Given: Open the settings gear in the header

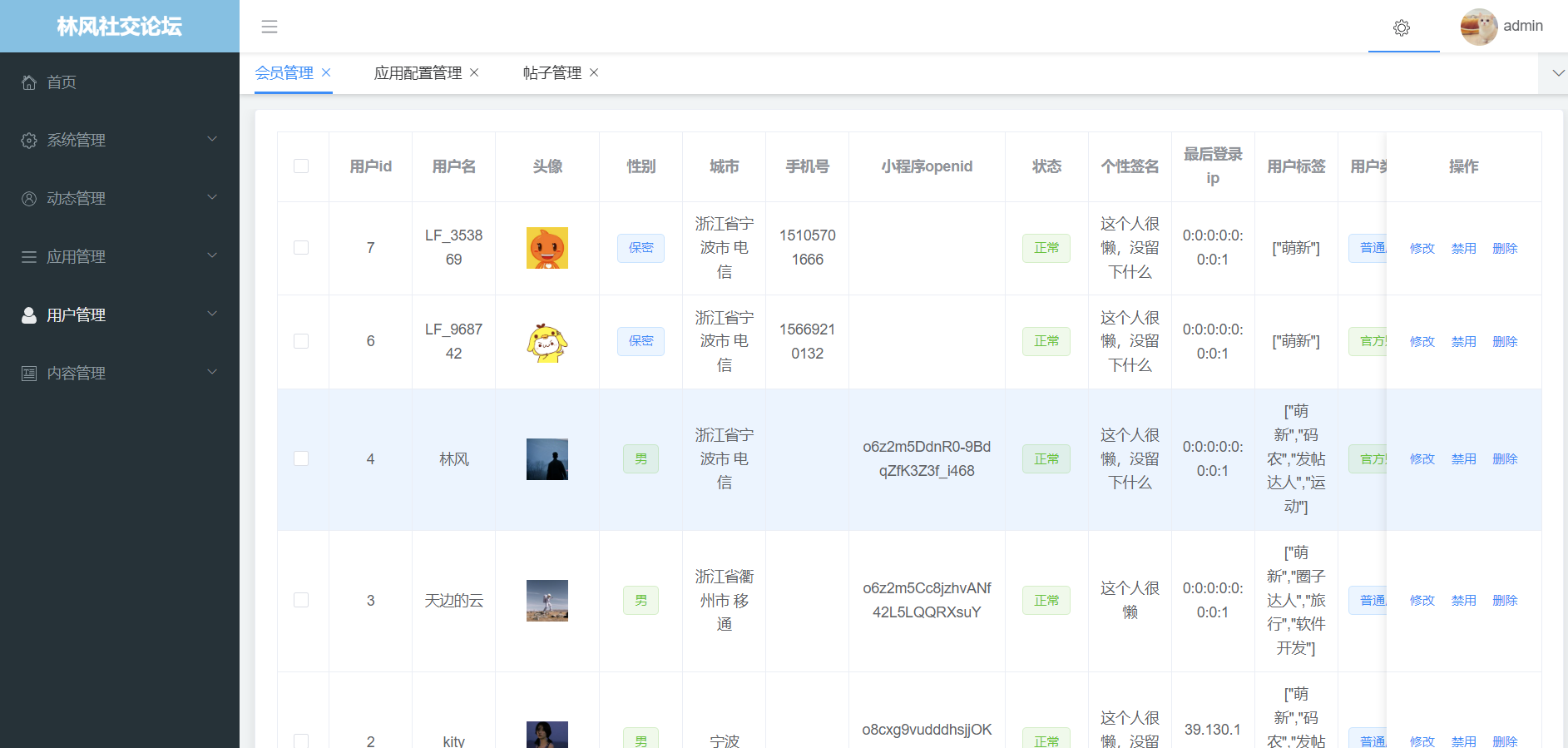Looking at the screenshot, I should pos(1402,27).
